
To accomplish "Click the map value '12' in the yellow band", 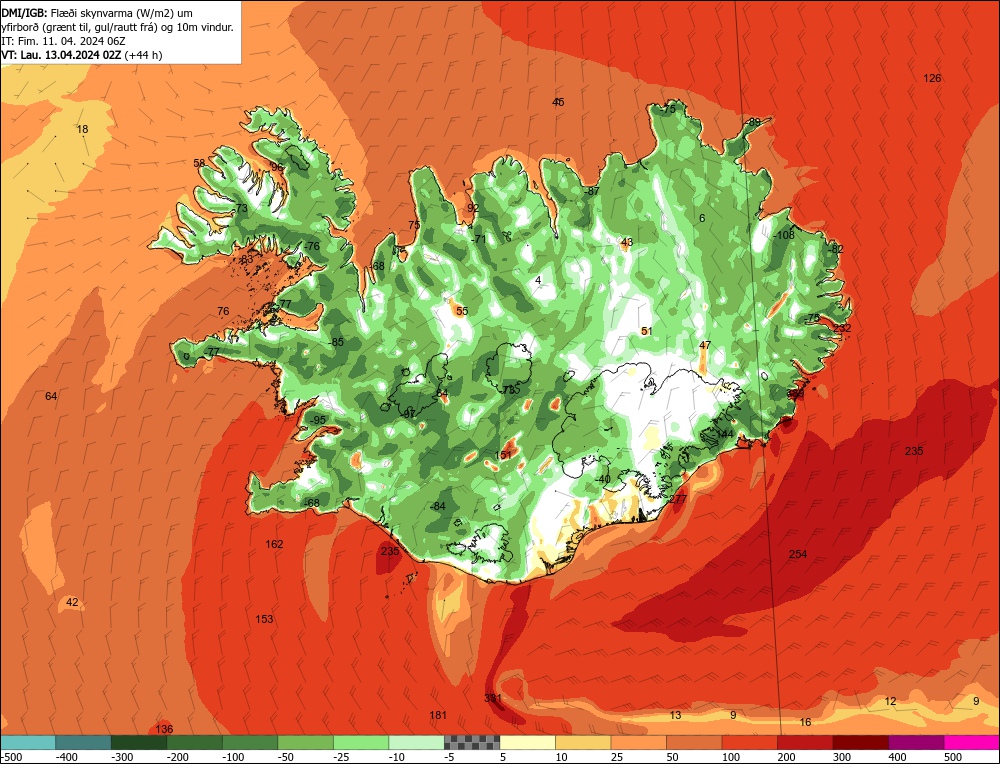I will tap(890, 701).
